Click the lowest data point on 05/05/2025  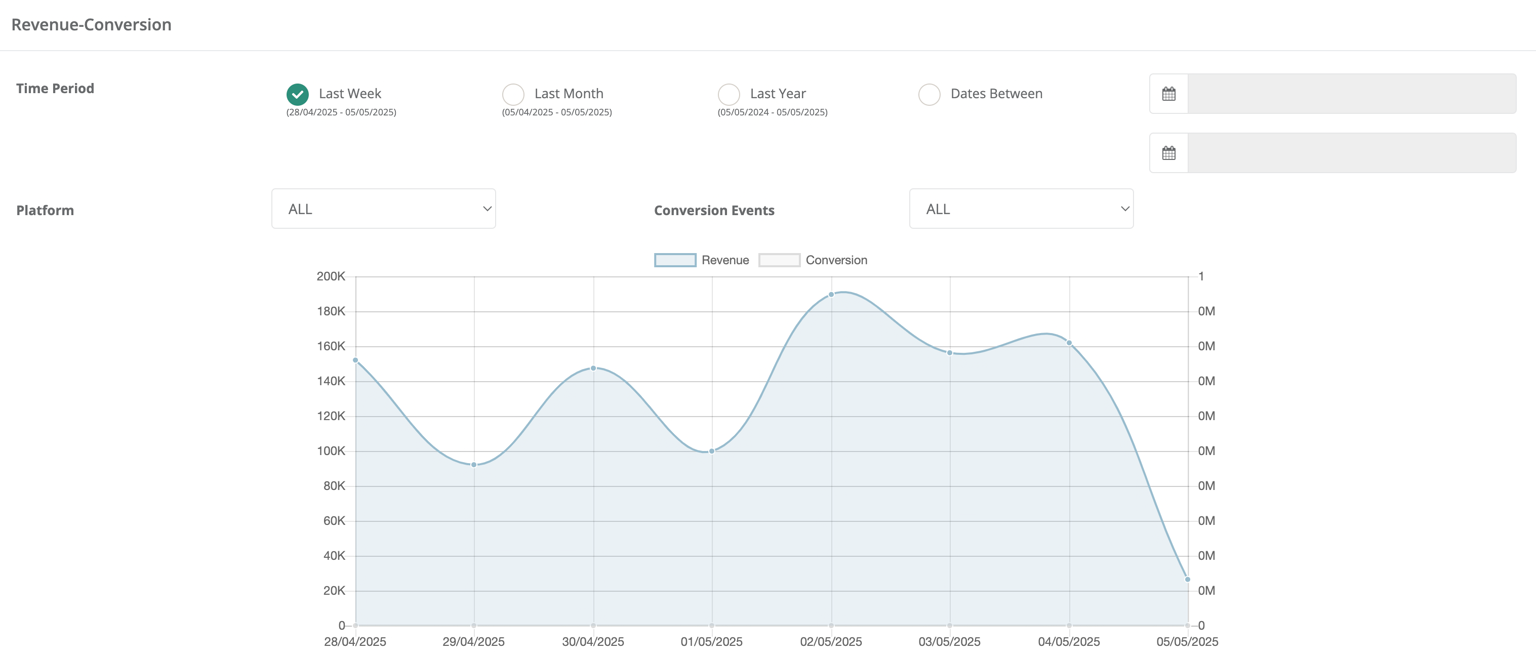1187,578
